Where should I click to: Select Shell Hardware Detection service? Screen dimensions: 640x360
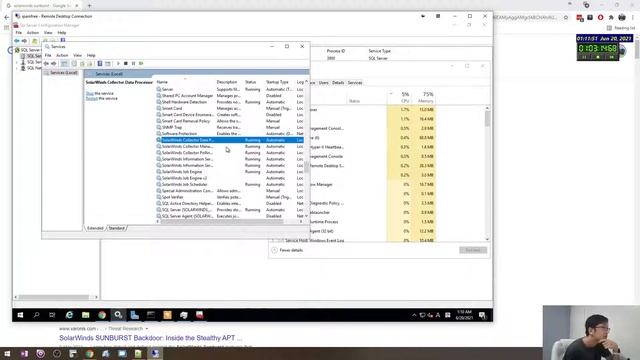point(230,102)
